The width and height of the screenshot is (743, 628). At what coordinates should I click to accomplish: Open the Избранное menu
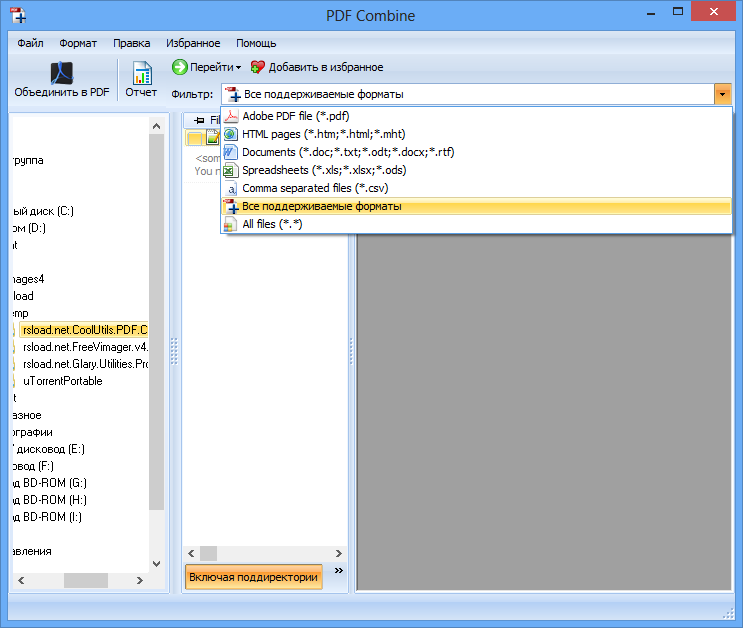tap(193, 43)
